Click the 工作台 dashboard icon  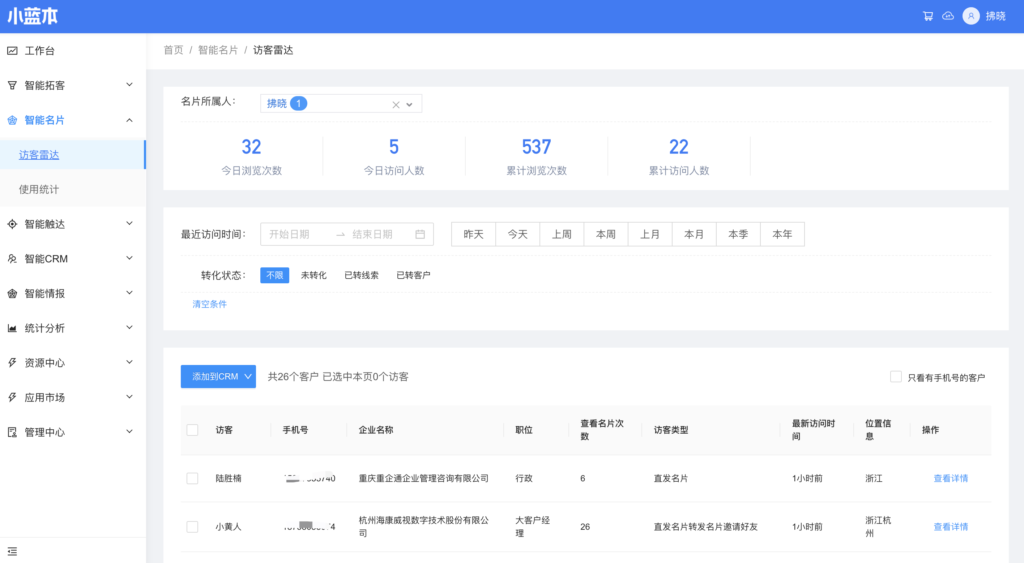click(12, 51)
